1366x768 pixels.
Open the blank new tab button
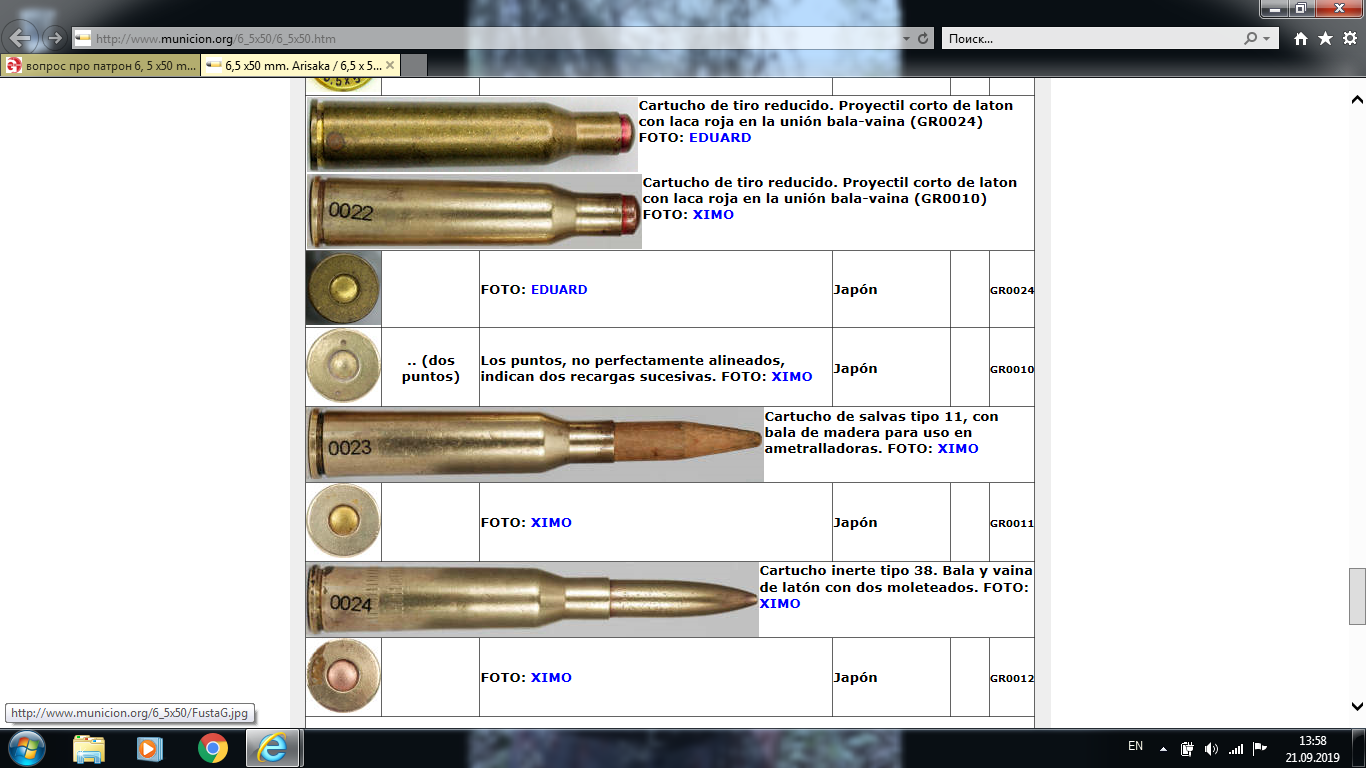[x=414, y=65]
